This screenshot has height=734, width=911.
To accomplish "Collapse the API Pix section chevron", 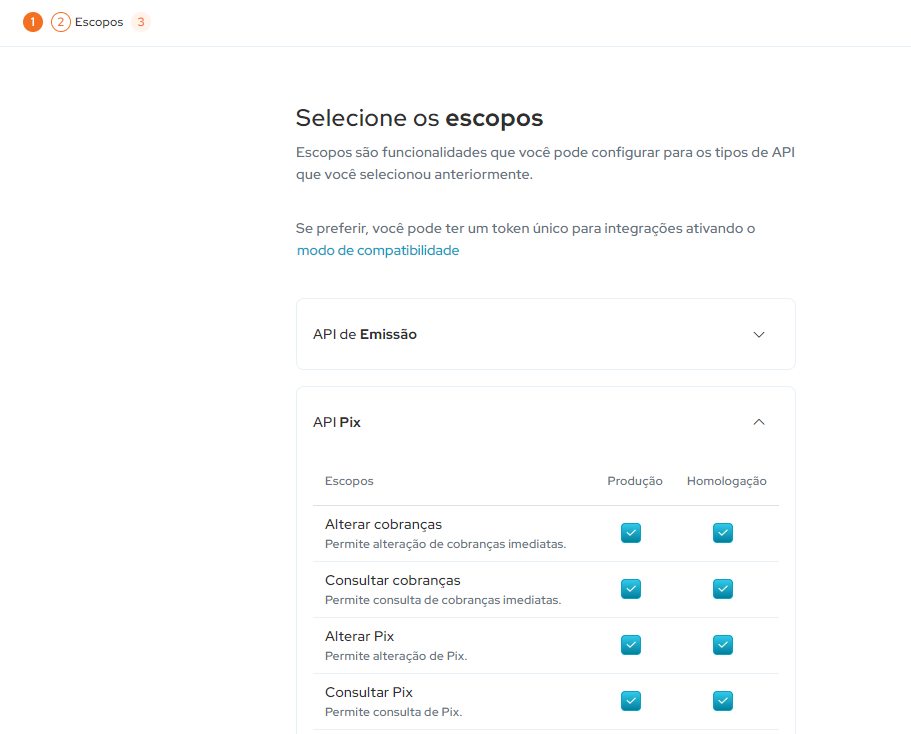I will 758,422.
